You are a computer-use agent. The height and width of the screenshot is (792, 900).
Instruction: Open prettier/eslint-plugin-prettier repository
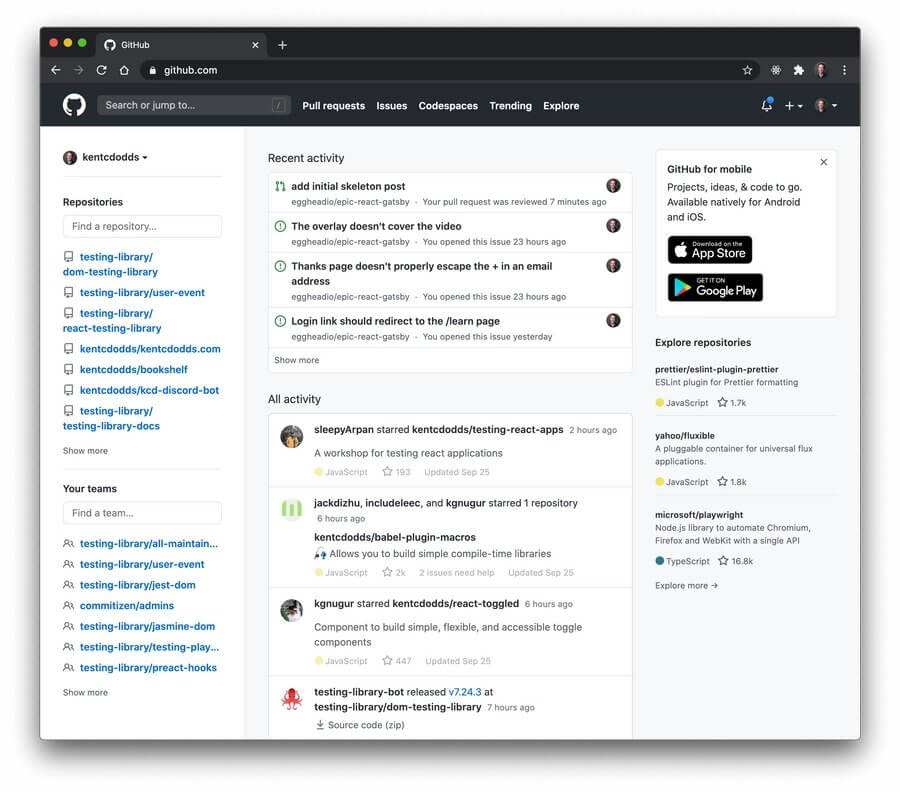[717, 370]
